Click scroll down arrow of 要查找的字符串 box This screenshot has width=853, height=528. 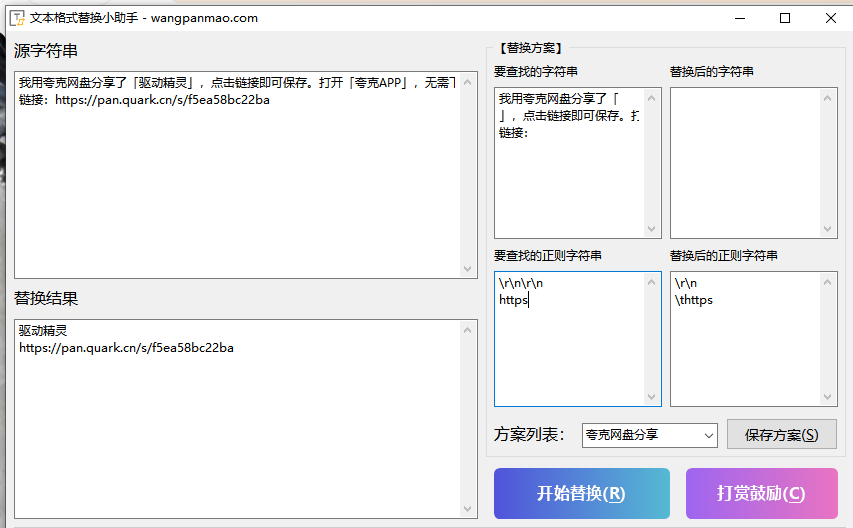point(652,229)
